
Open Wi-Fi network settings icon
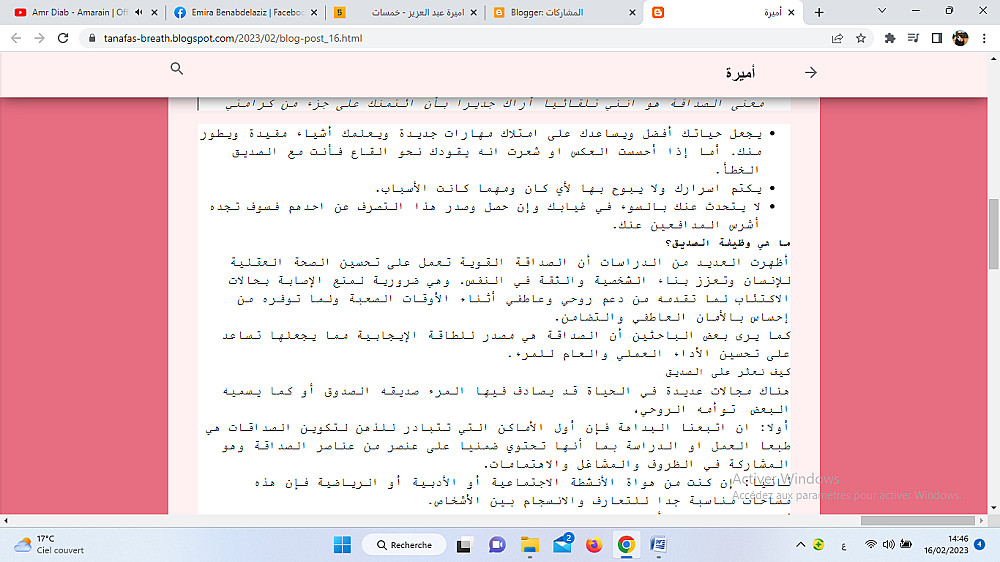pos(871,544)
